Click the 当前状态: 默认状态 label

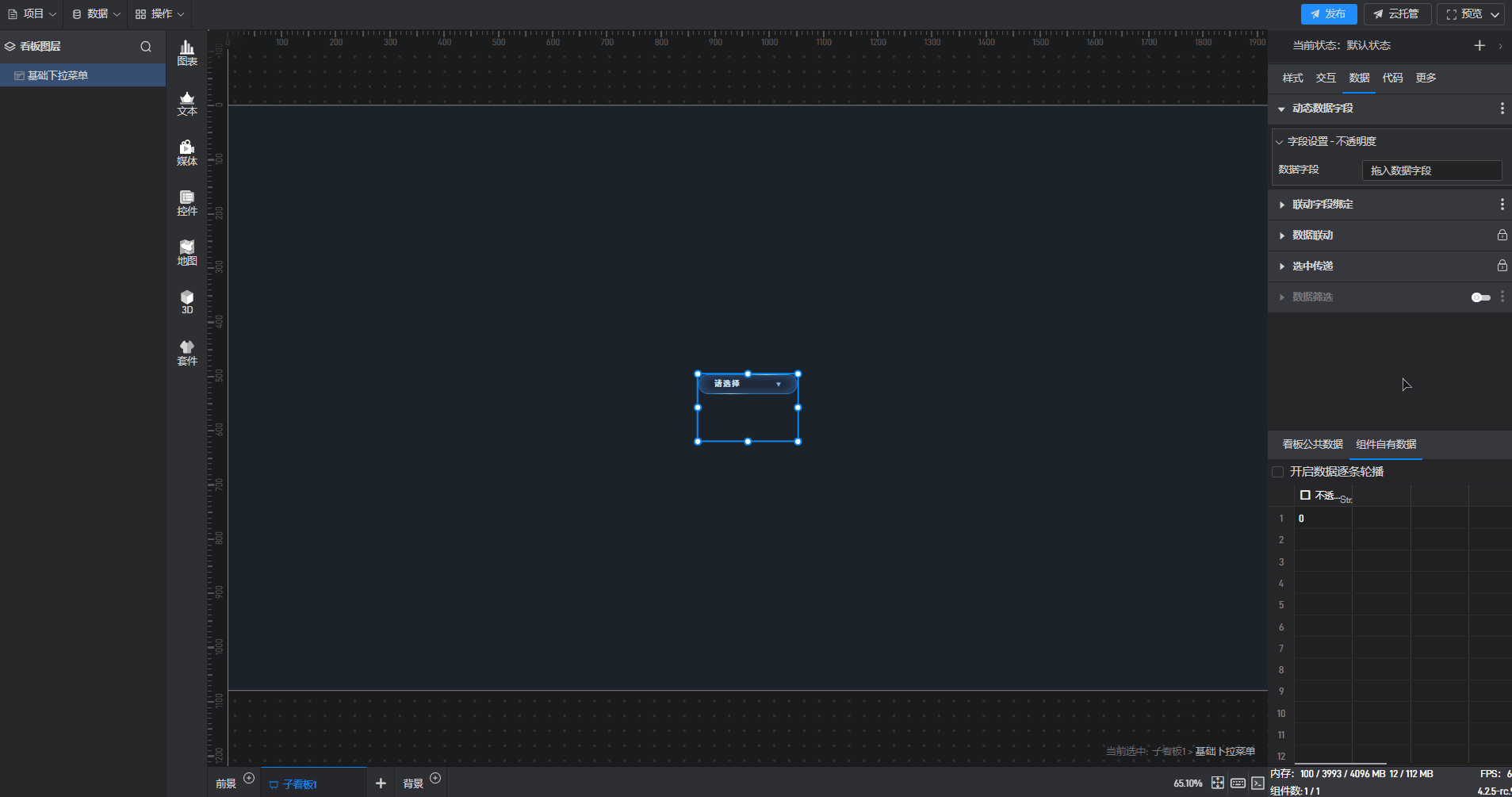1341,45
